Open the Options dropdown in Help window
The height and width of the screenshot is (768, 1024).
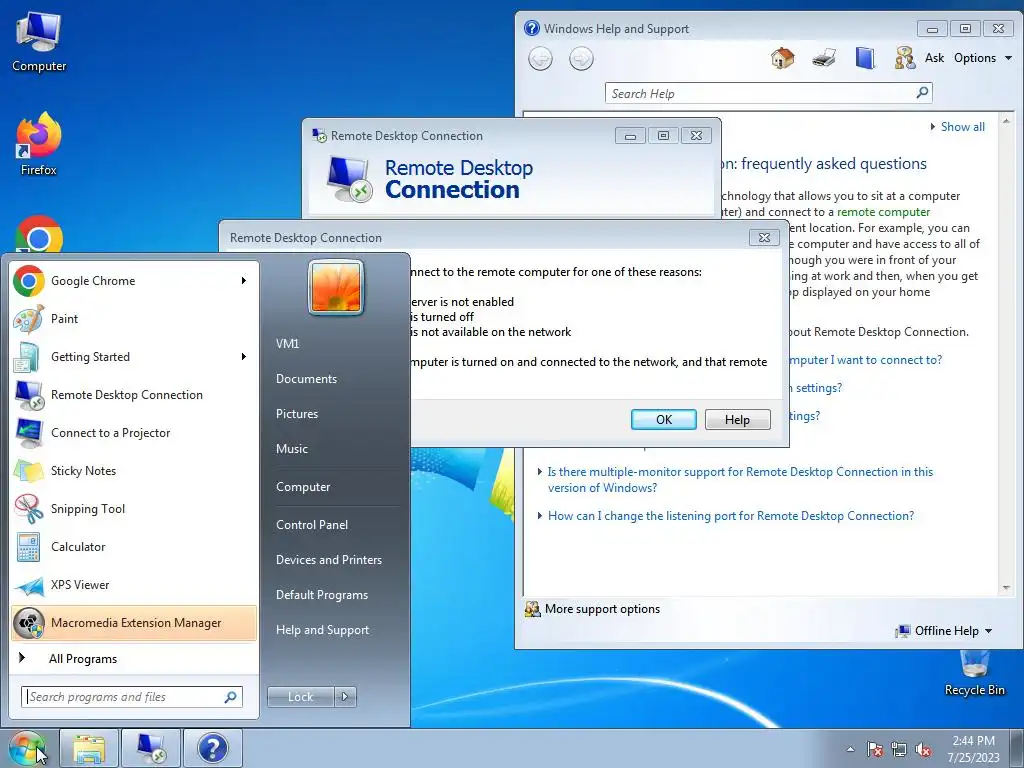coord(983,58)
